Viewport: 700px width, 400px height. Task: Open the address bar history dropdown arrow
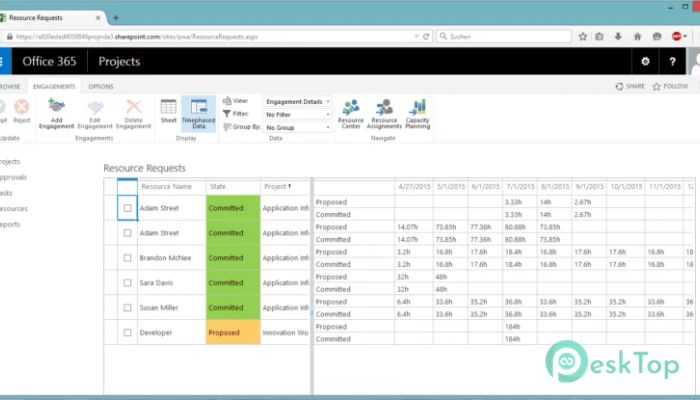(x=416, y=37)
